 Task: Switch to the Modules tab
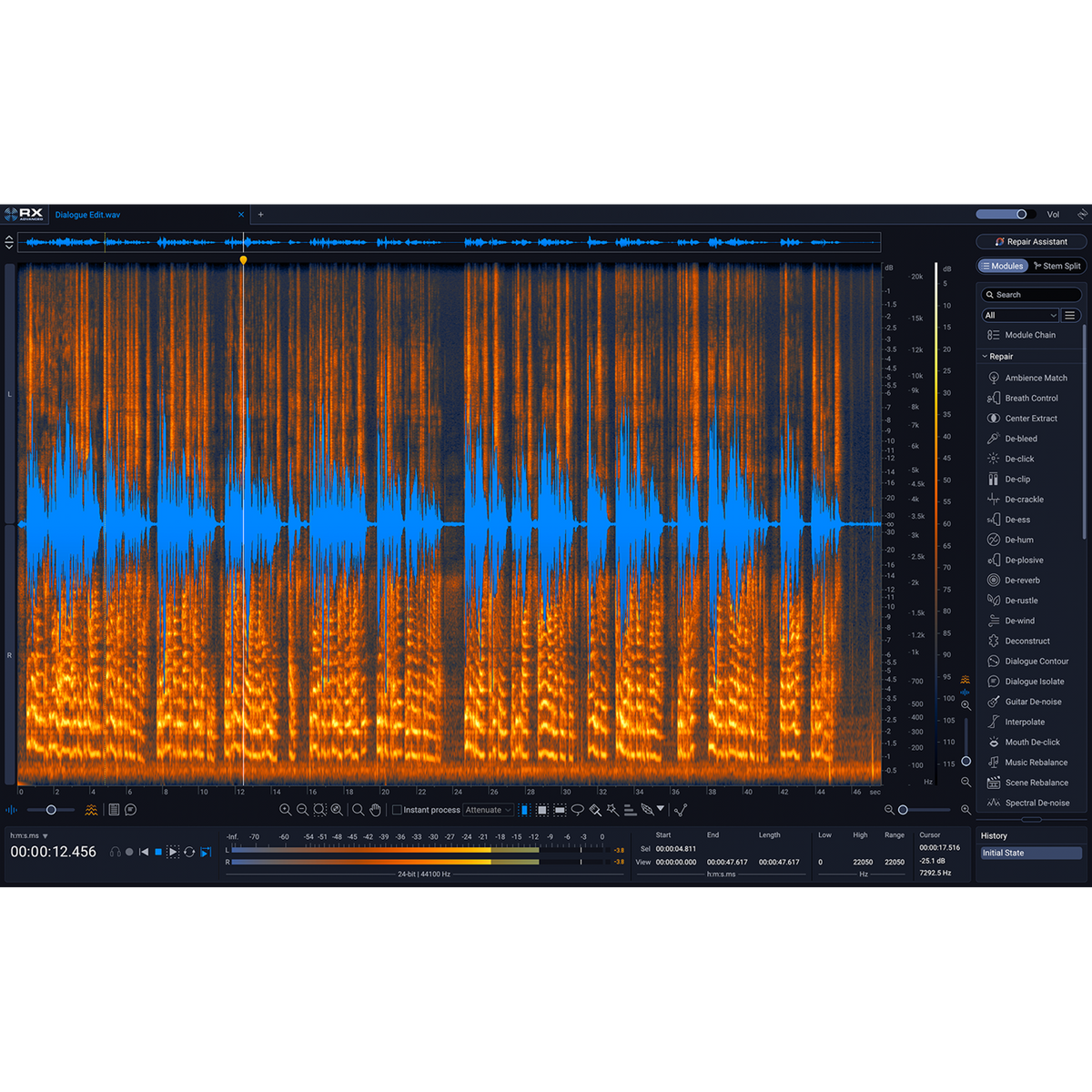[1003, 266]
